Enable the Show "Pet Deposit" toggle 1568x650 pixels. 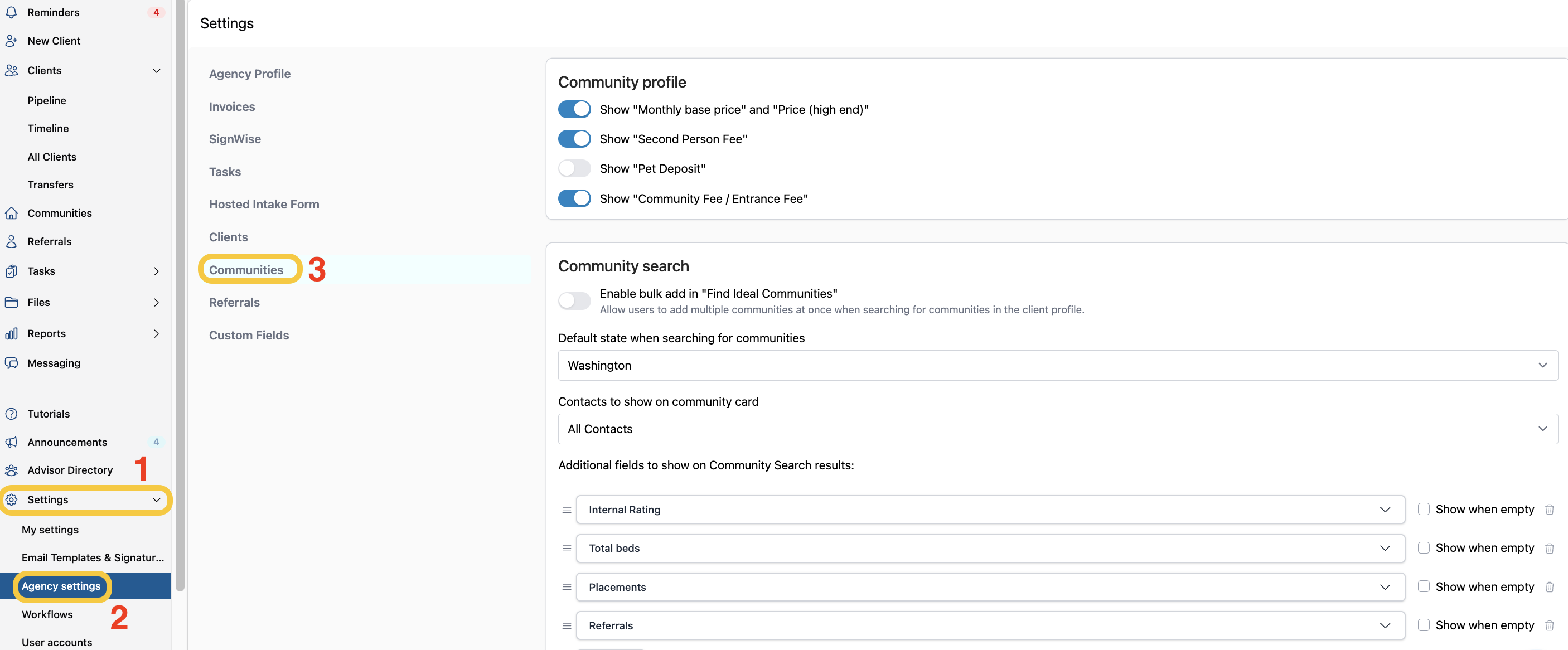[x=574, y=168]
